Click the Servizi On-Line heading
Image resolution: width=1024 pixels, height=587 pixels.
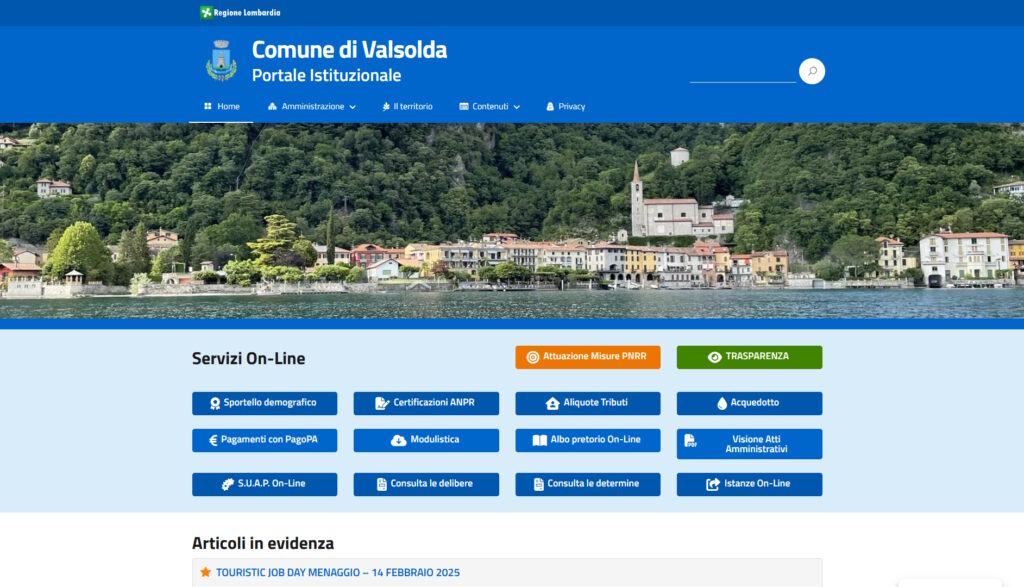248,358
